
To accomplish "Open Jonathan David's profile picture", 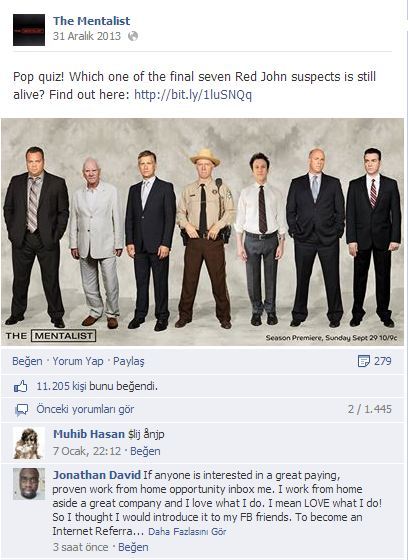I will (x=29, y=484).
